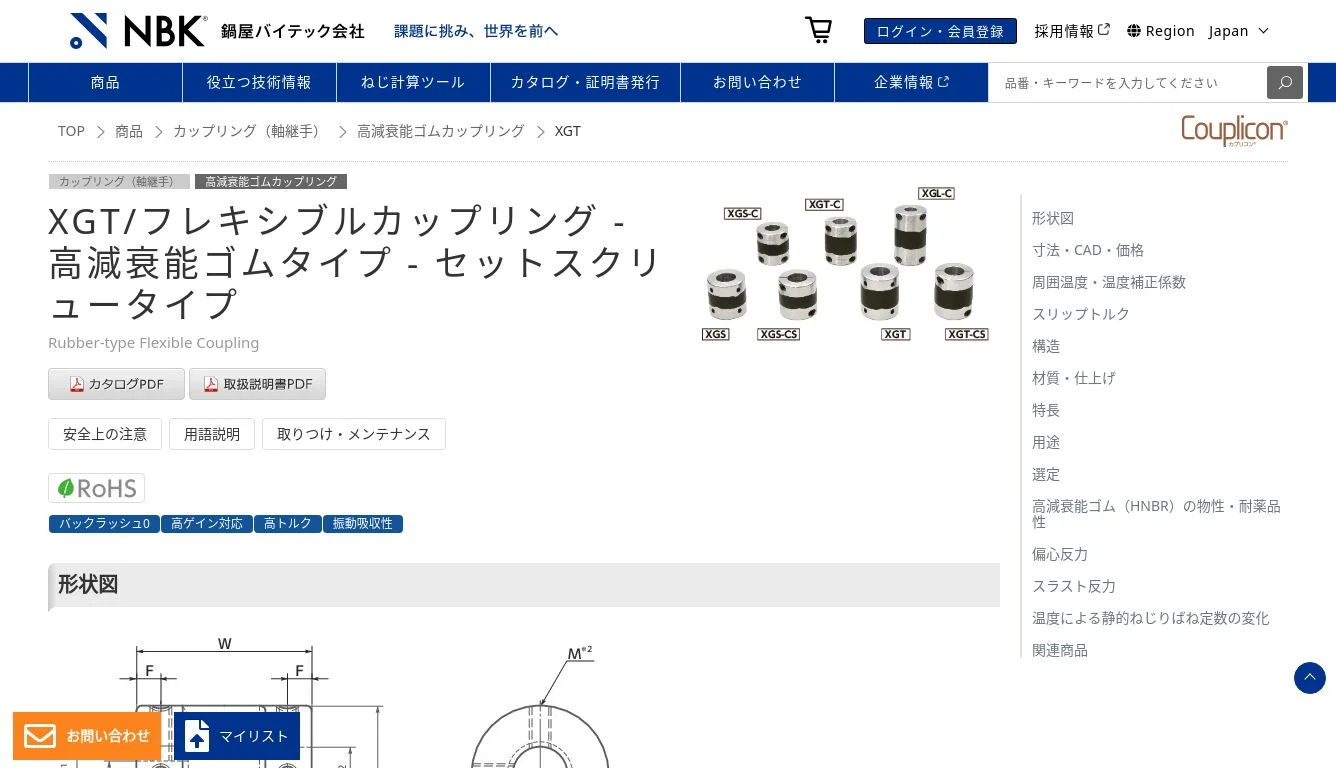Screen dimensions: 1336x768
Task: Open the 取扱説明書PDF document
Action: pyautogui.click(x=257, y=383)
